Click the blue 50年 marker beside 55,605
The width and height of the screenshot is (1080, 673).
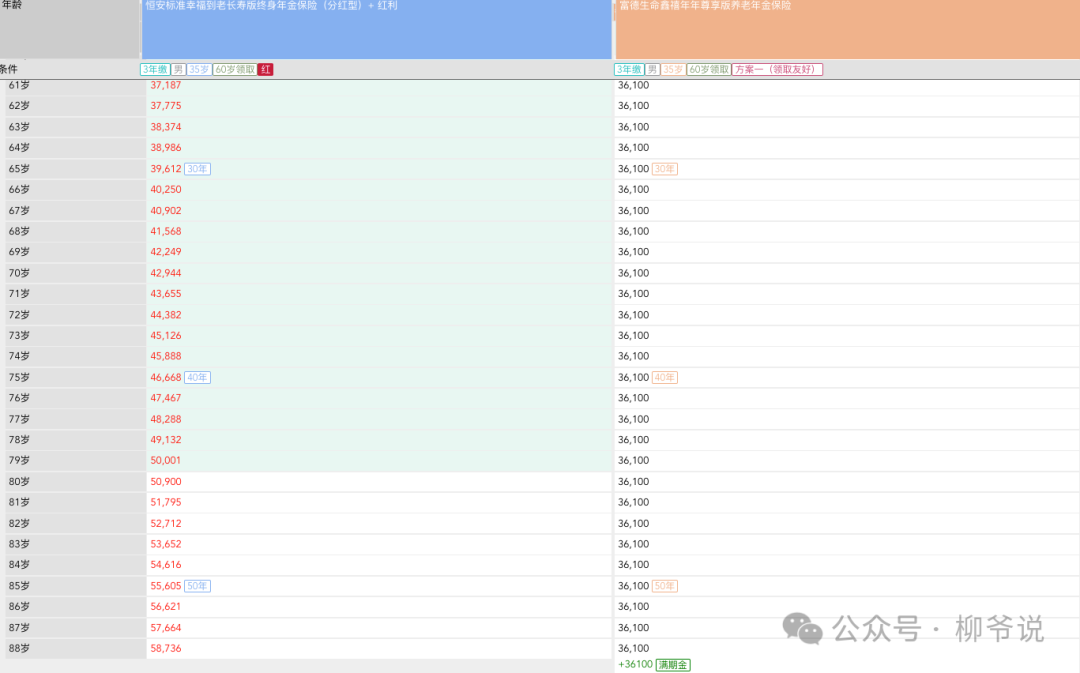tap(198, 586)
